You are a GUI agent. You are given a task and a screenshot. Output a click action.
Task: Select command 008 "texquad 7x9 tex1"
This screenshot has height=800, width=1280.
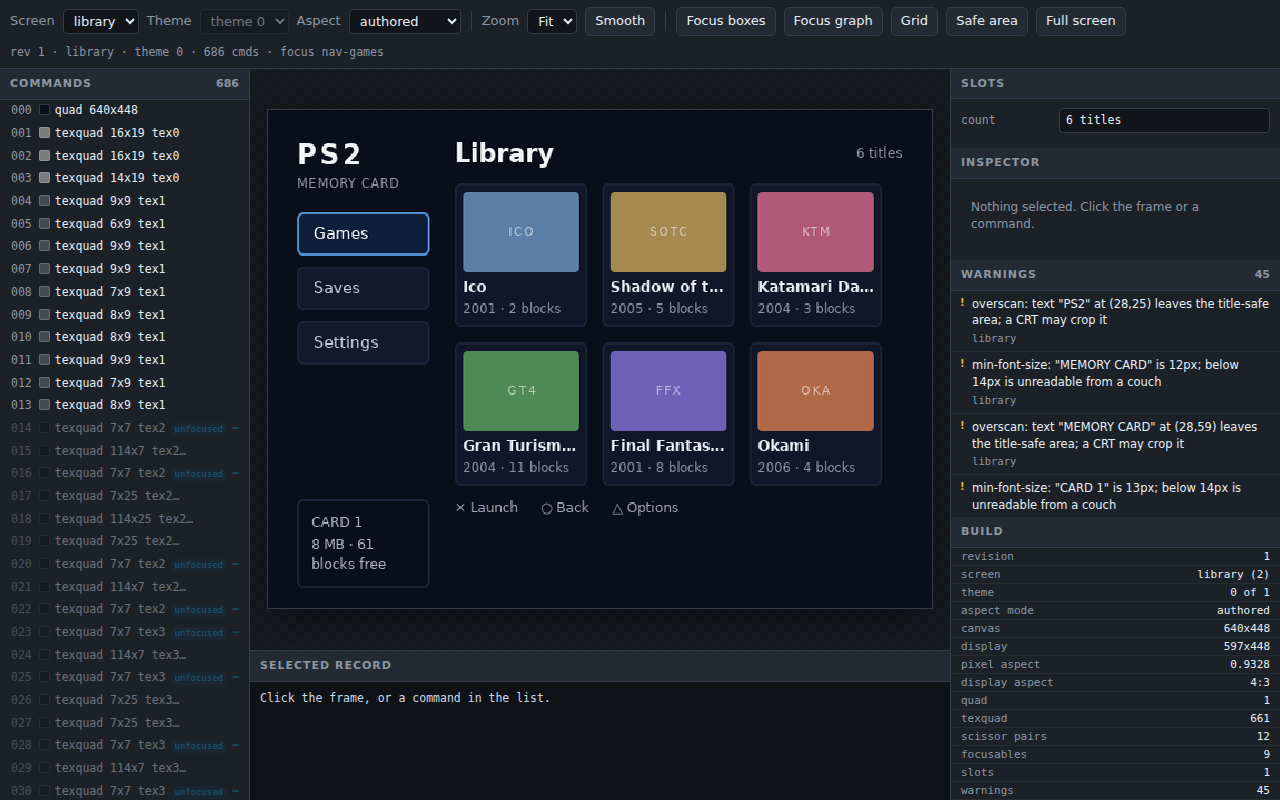124,292
